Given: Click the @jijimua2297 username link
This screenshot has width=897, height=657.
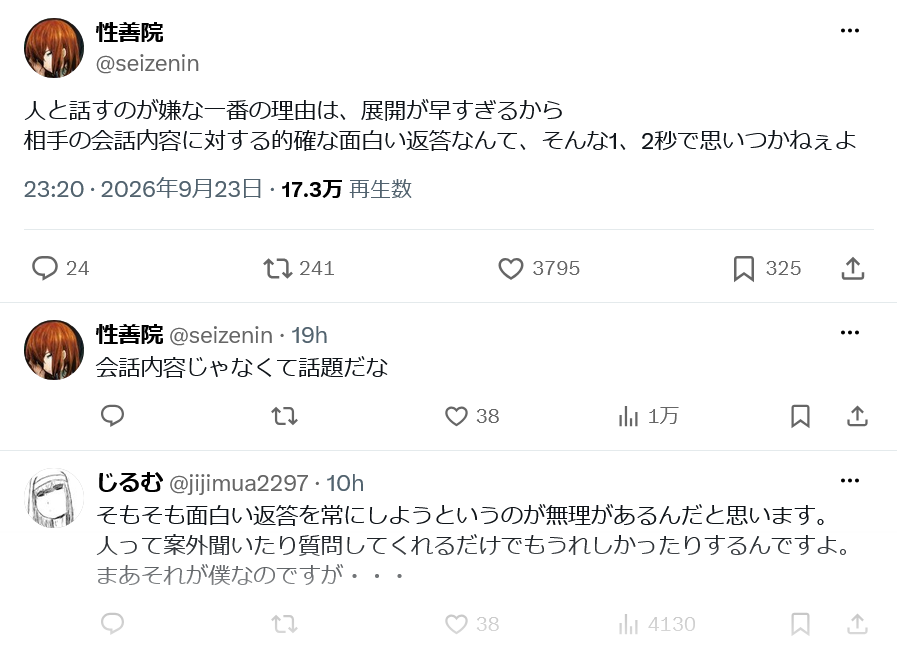Looking at the screenshot, I should pyautogui.click(x=239, y=484).
